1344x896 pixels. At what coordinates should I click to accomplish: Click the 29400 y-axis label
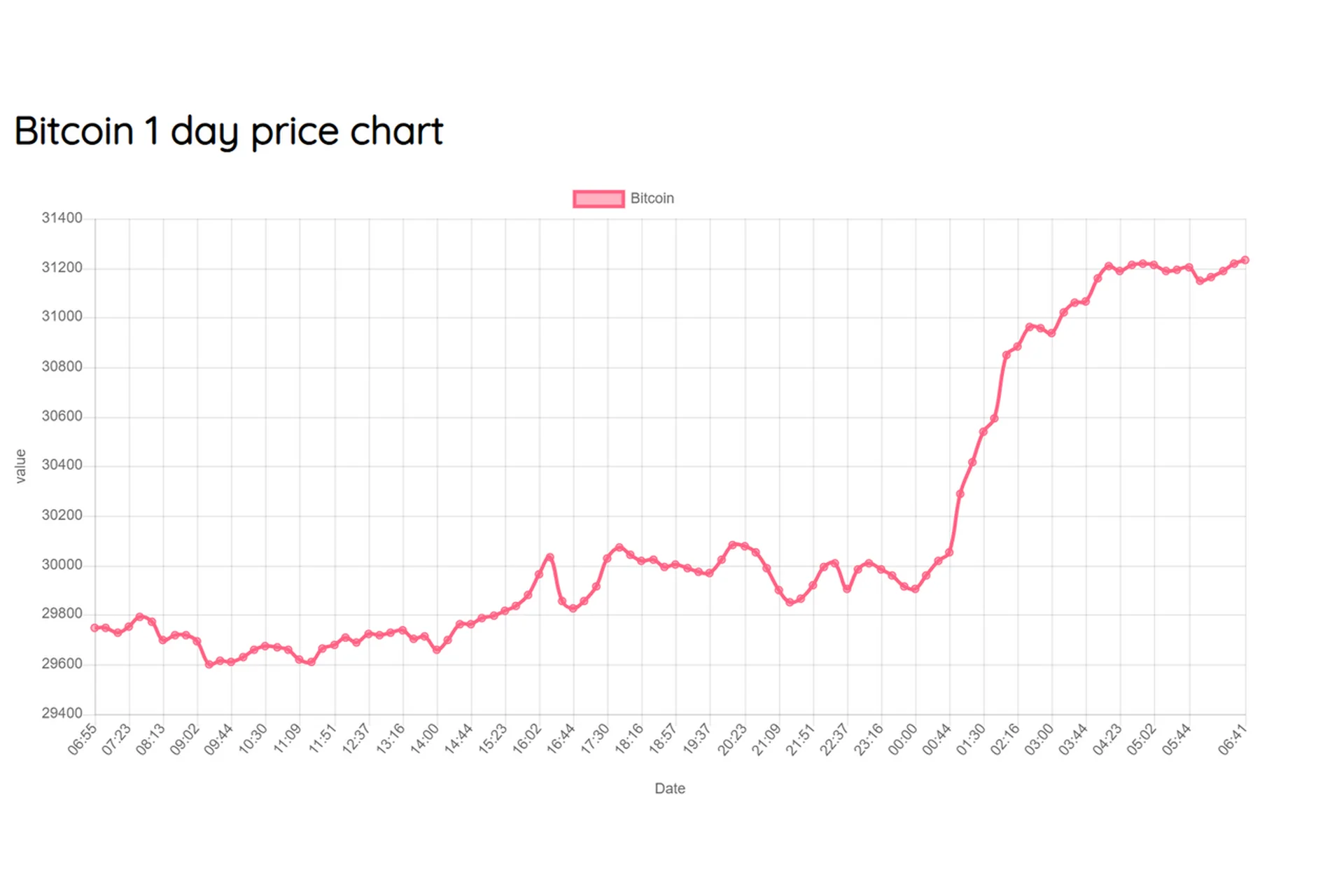point(62,713)
